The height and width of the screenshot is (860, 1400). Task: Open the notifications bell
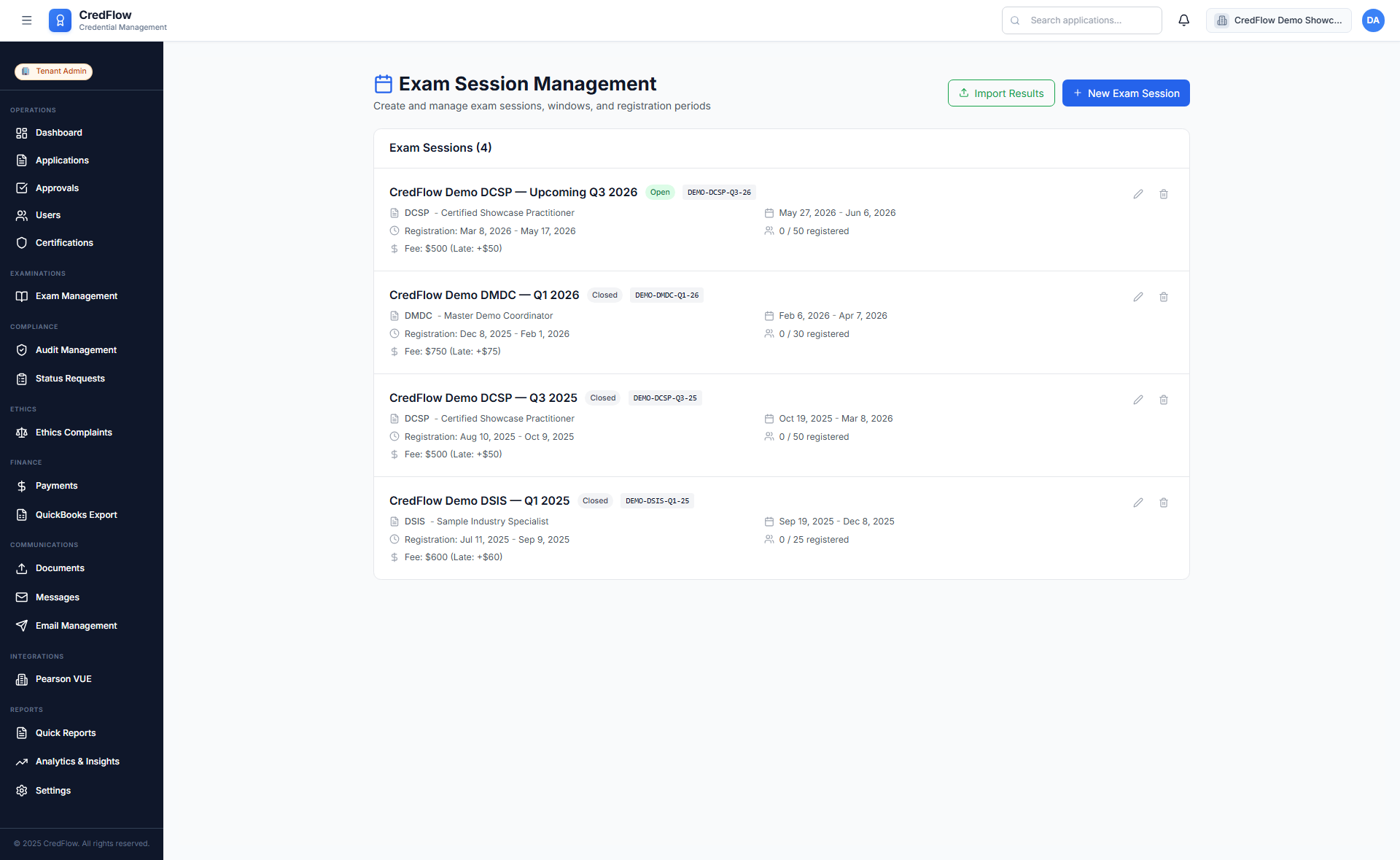(1184, 20)
